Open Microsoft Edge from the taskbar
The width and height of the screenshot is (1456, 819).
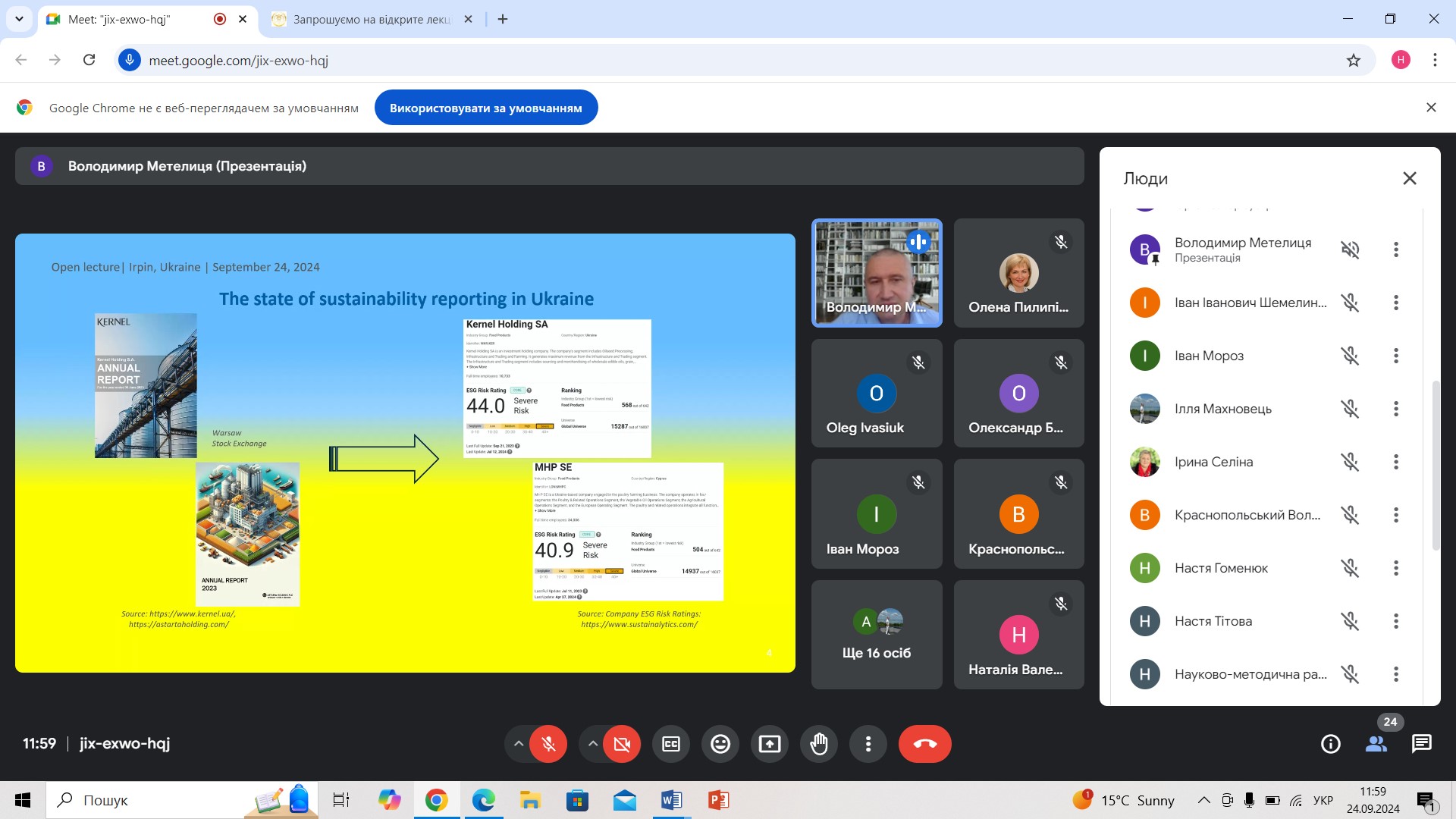(x=483, y=800)
